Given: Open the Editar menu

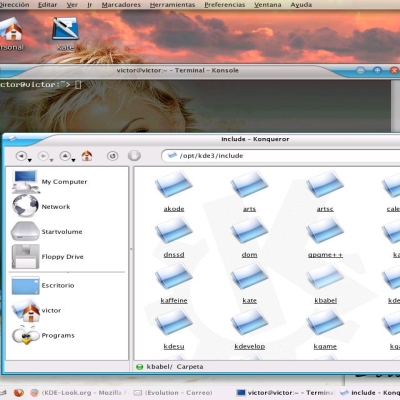Looking at the screenshot, I should 48,5.
